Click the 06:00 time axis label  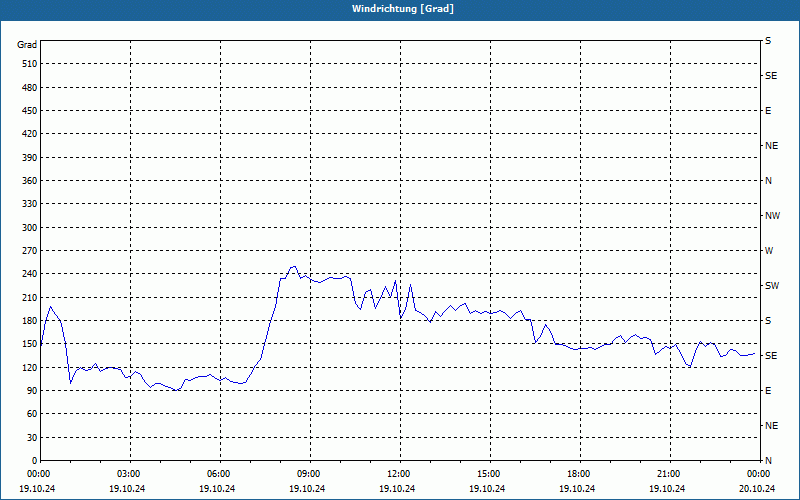220,474
